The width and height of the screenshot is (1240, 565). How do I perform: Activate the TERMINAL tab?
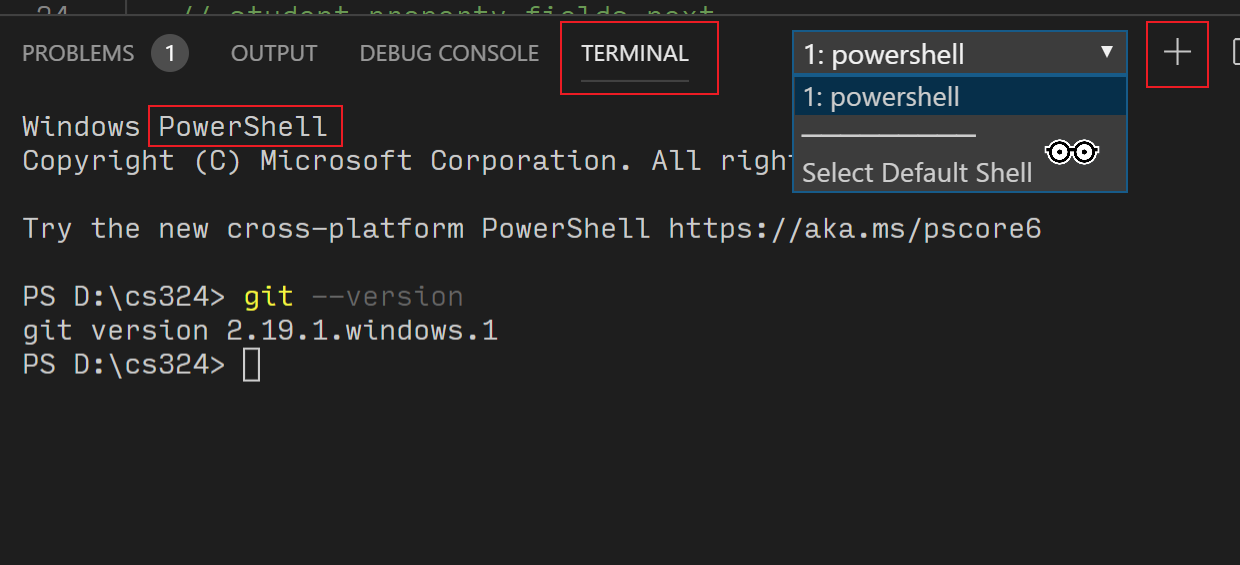635,54
